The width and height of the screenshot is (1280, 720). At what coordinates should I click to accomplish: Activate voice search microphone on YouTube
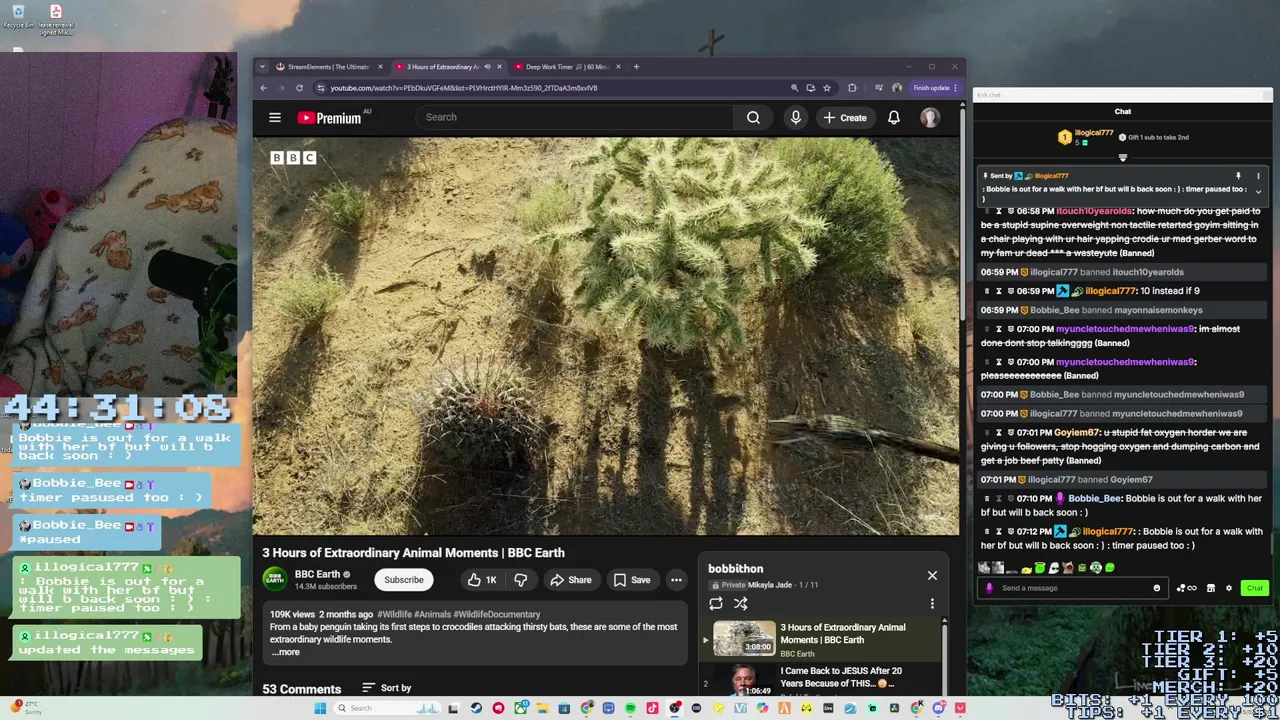pos(796,117)
